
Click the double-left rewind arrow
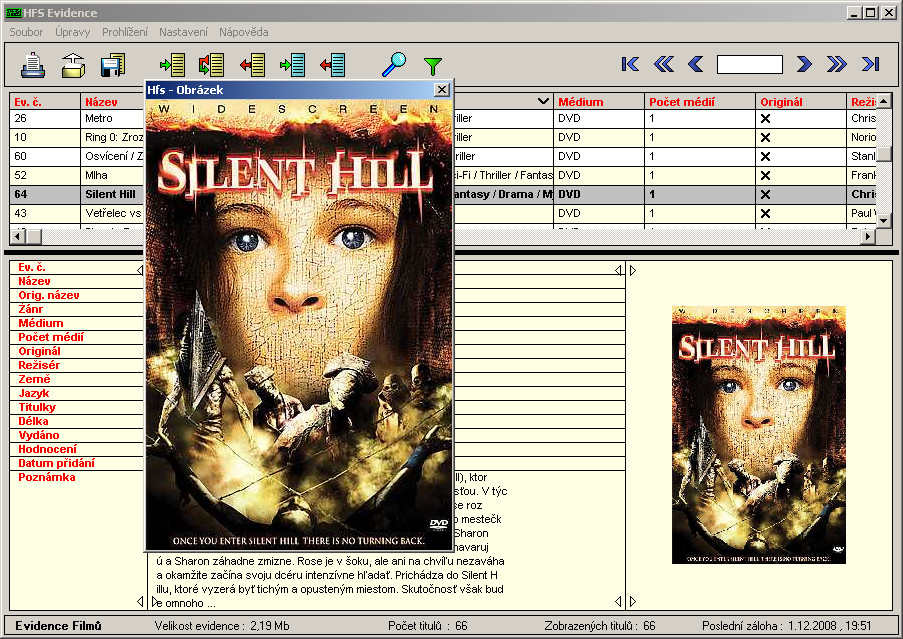(x=664, y=64)
